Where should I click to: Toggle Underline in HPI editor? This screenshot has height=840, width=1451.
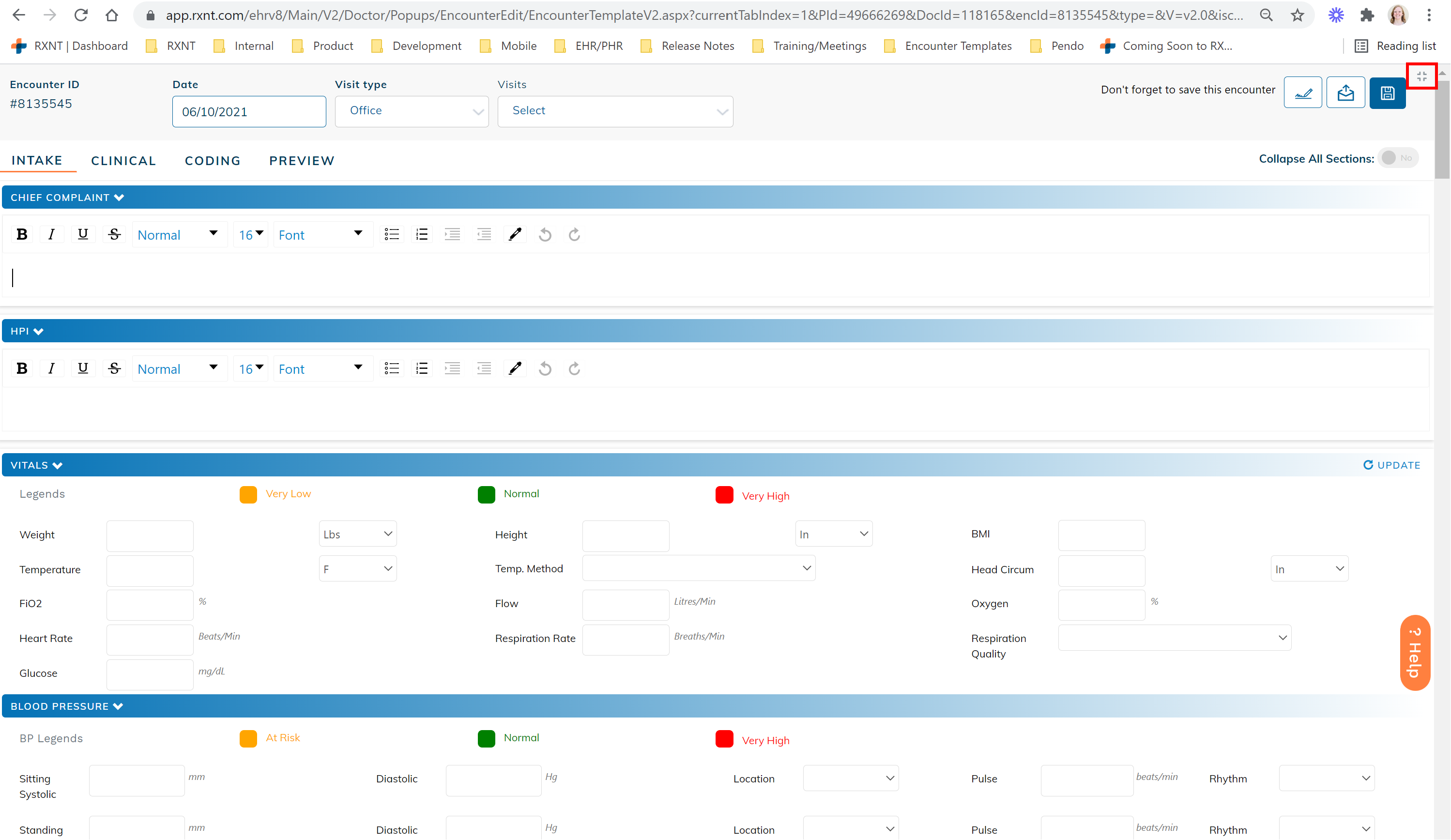[x=83, y=368]
